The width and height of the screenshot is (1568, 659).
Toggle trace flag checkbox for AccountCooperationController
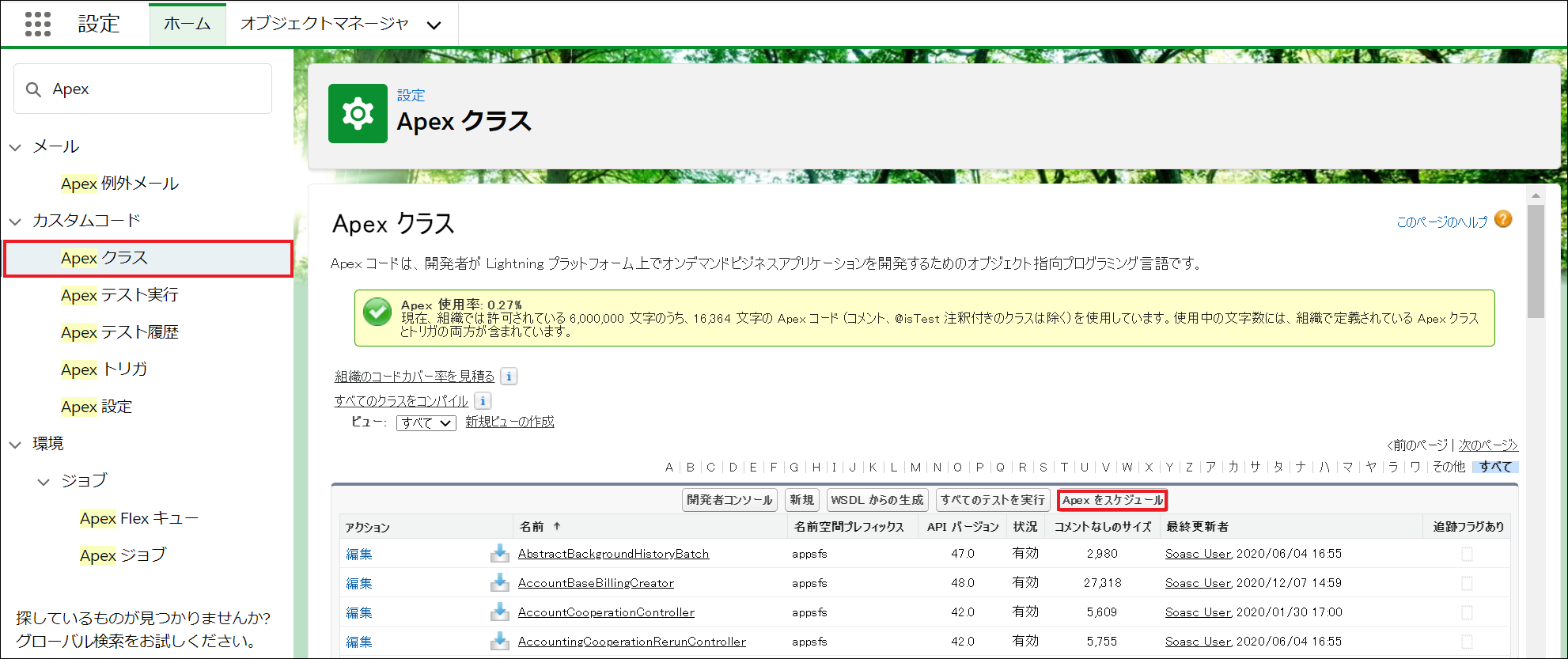pos(1467,612)
